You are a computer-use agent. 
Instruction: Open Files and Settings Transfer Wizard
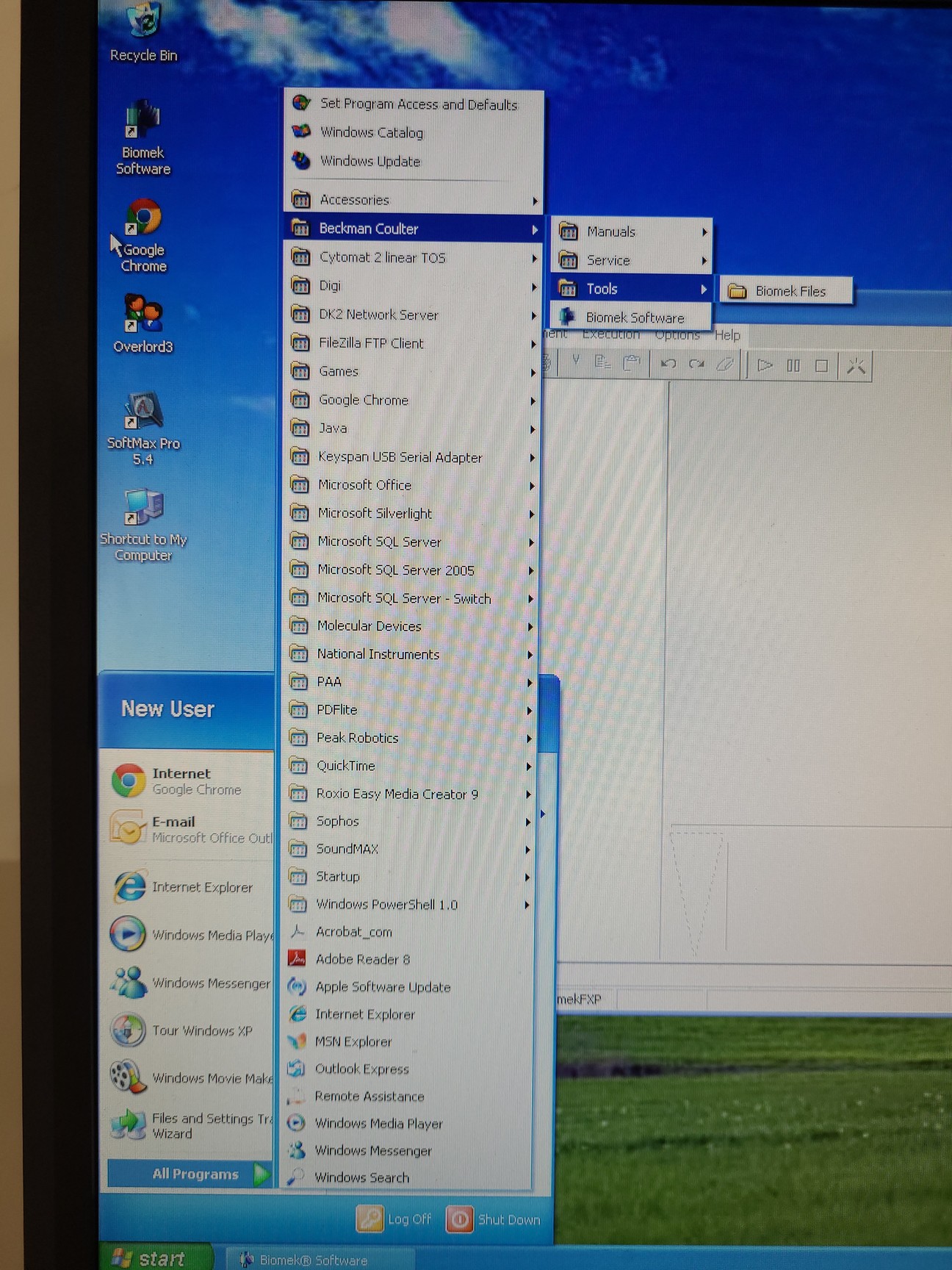(191, 1125)
